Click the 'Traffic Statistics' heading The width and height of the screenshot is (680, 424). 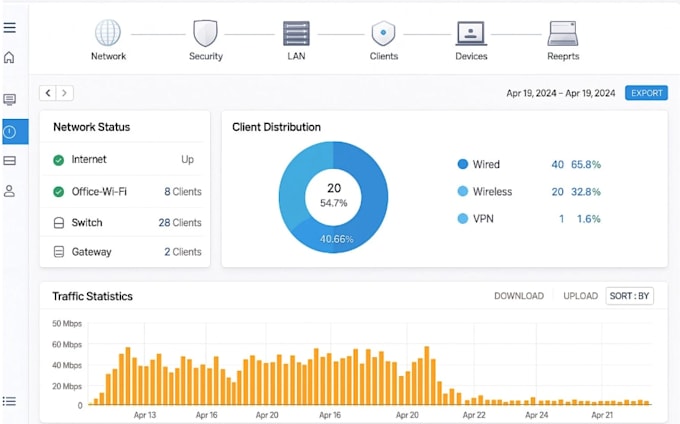92,296
